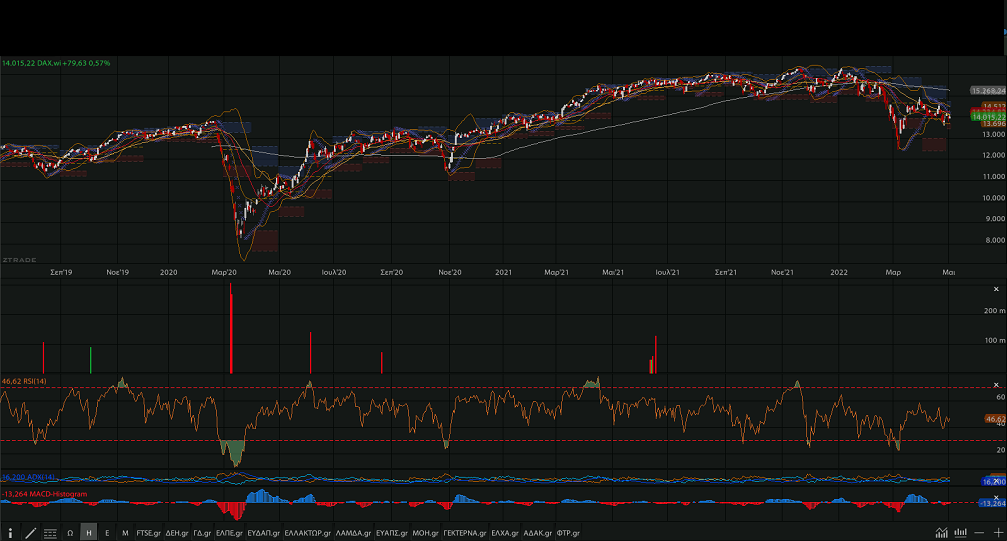Open the chart info icon
This screenshot has width=1007, height=541.
[10, 533]
